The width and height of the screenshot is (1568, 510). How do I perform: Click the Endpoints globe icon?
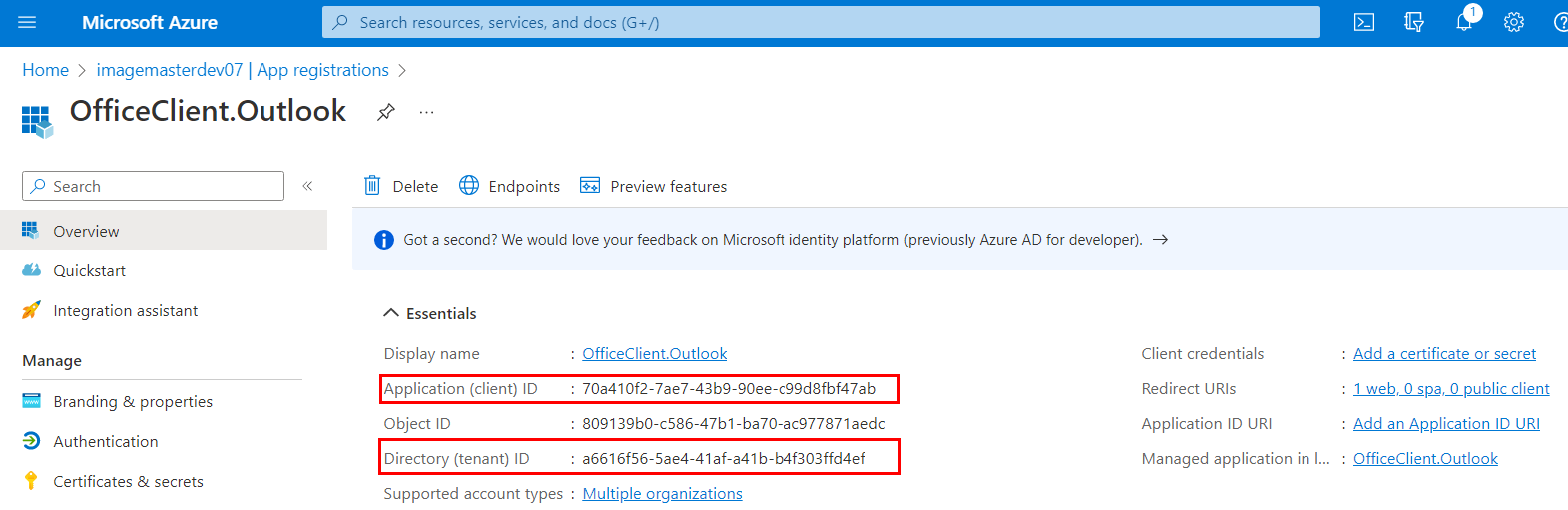click(469, 185)
